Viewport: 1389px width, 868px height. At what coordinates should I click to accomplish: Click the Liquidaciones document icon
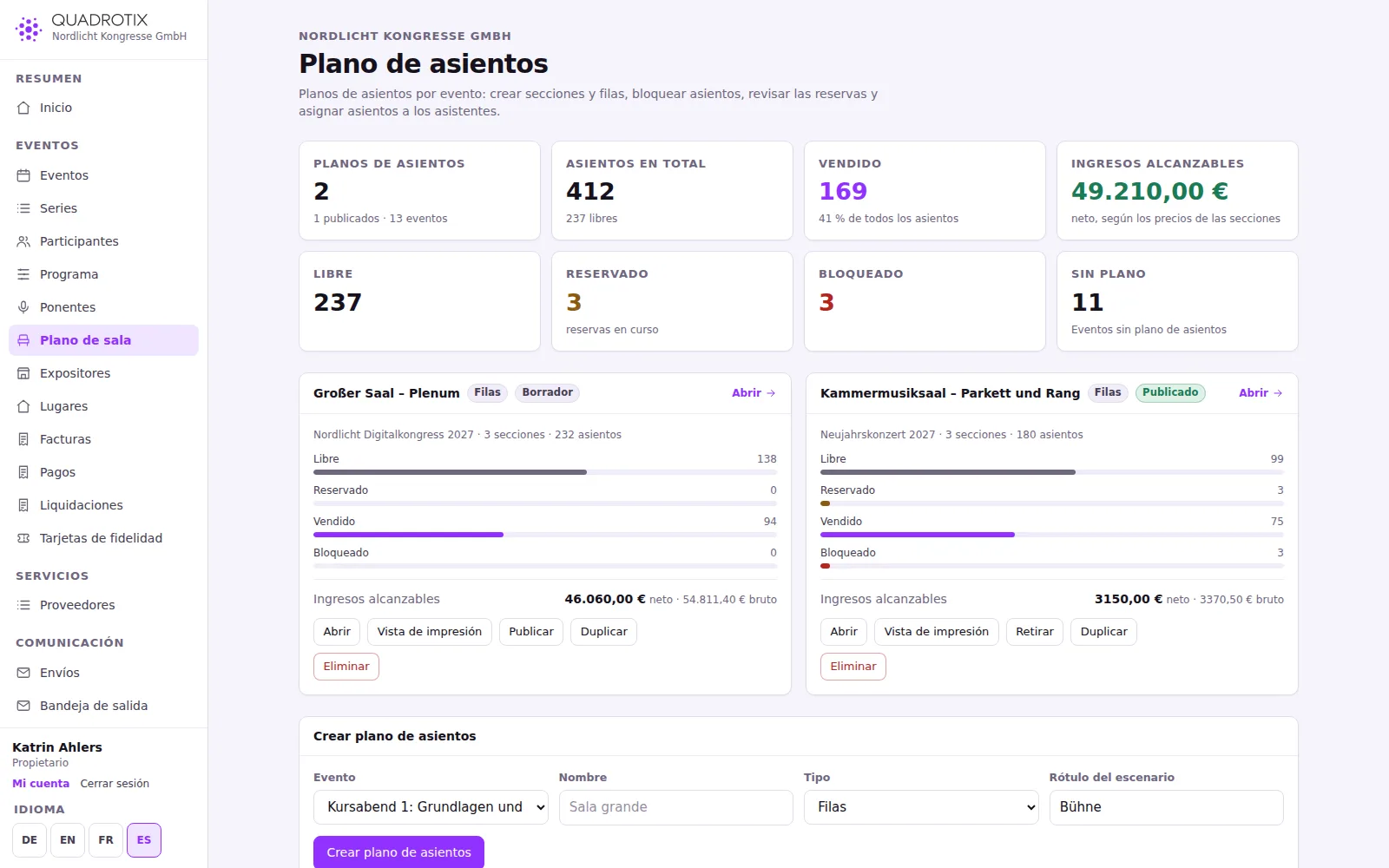(x=23, y=505)
